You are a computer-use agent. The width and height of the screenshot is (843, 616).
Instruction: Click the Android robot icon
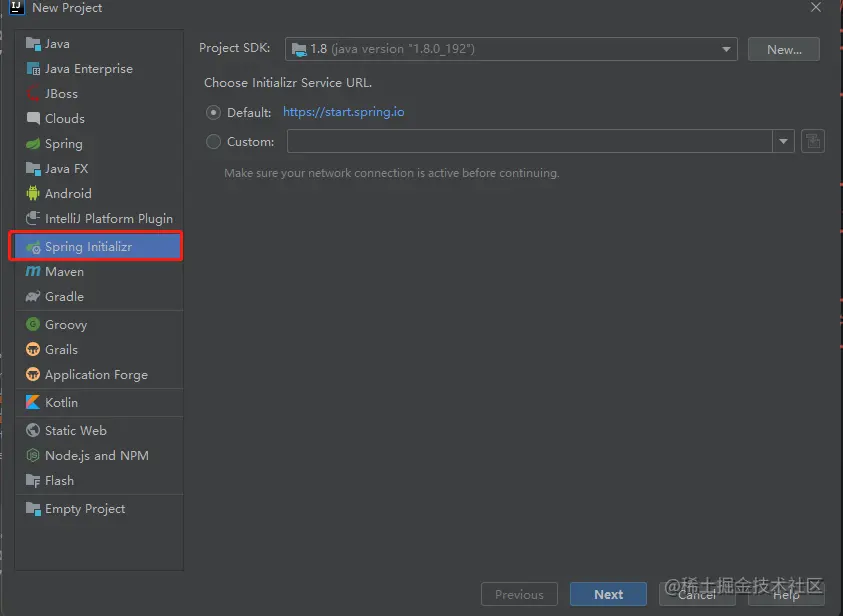click(33, 194)
